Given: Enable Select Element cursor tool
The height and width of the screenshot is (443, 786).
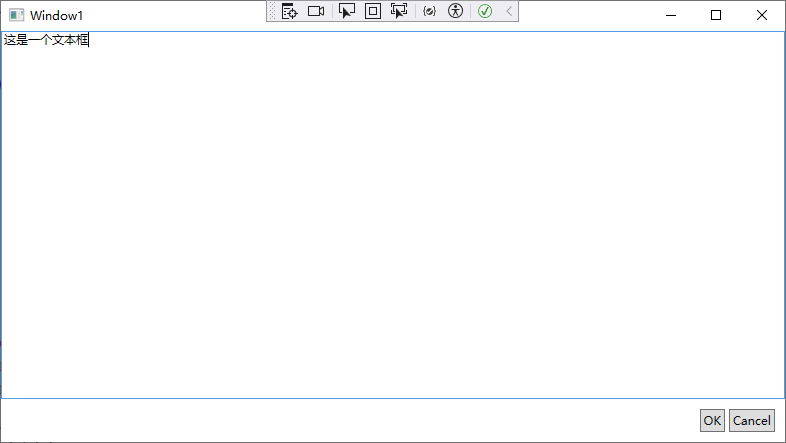Looking at the screenshot, I should [x=347, y=11].
